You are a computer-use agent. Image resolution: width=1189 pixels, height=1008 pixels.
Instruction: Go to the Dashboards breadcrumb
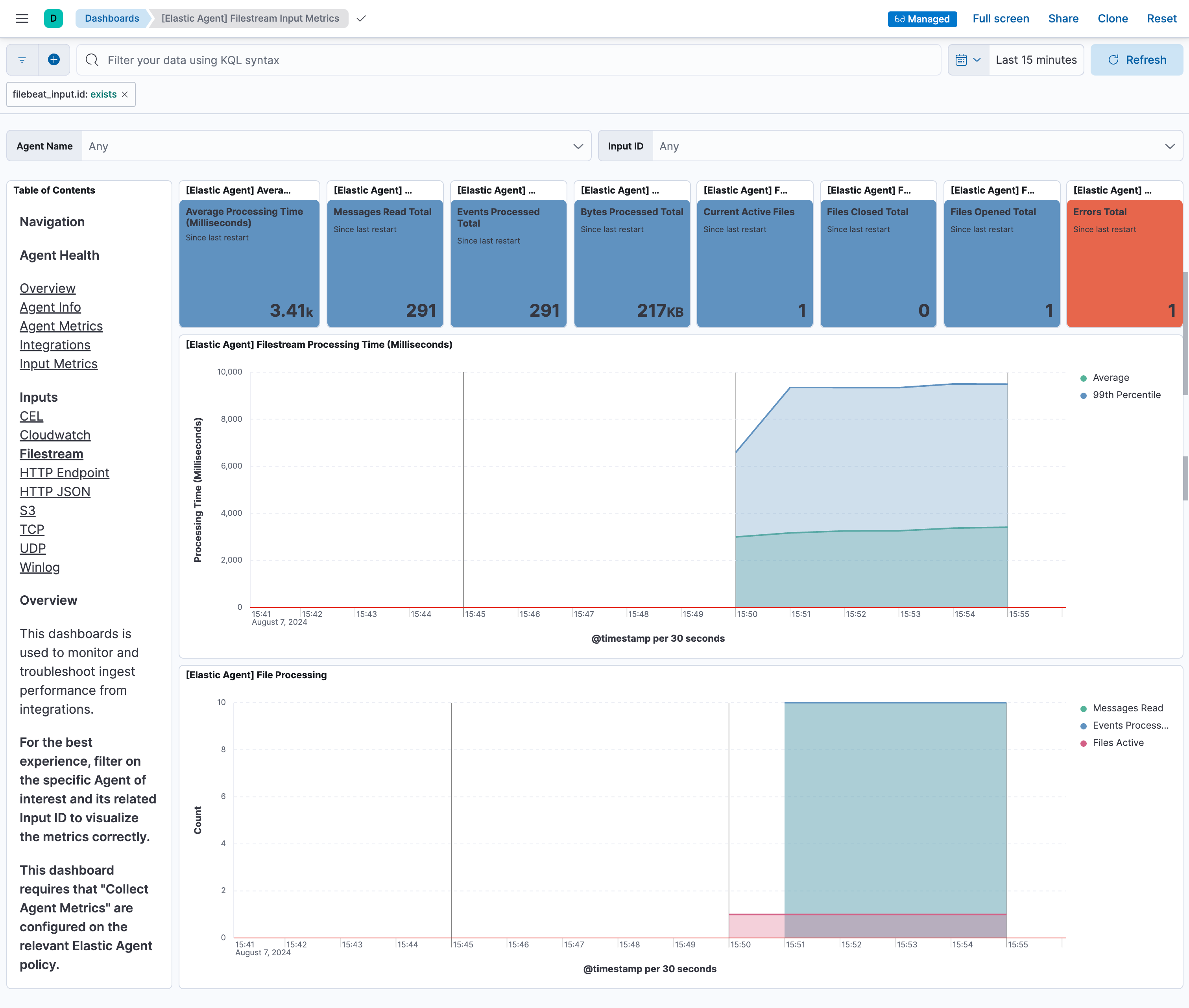(x=112, y=18)
